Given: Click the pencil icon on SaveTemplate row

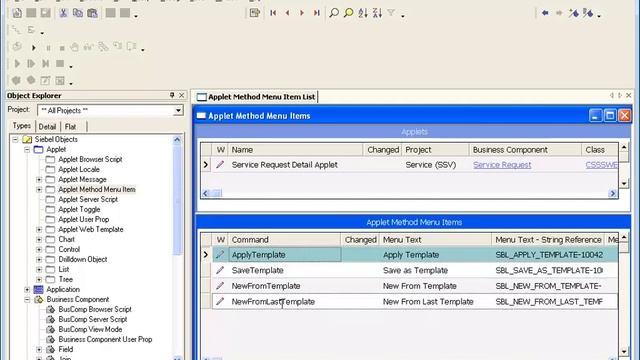Looking at the screenshot, I should coord(220,270).
